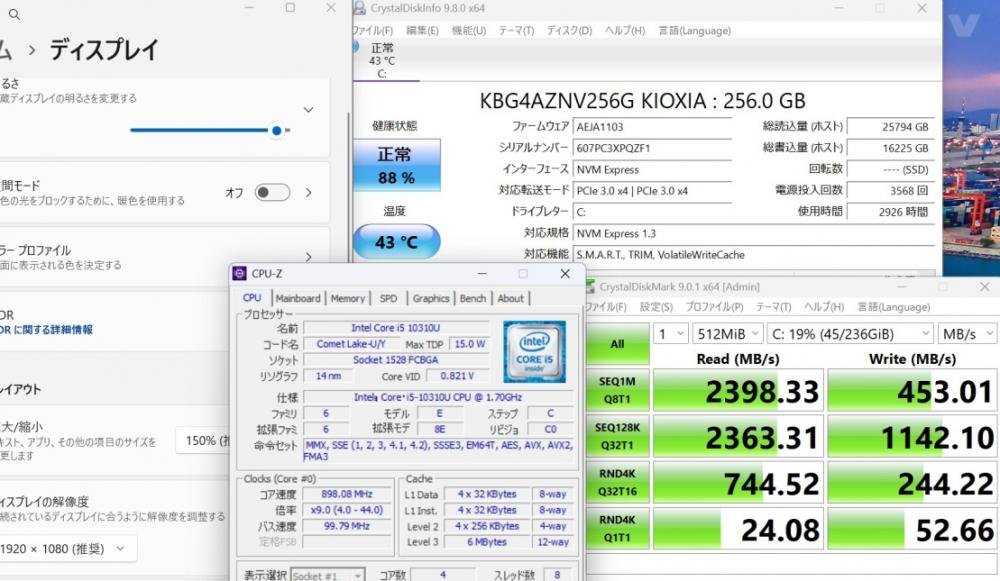The image size is (1000, 581).
Task: Click the CrystalDiskMark title bar icon
Action: click(x=590, y=287)
